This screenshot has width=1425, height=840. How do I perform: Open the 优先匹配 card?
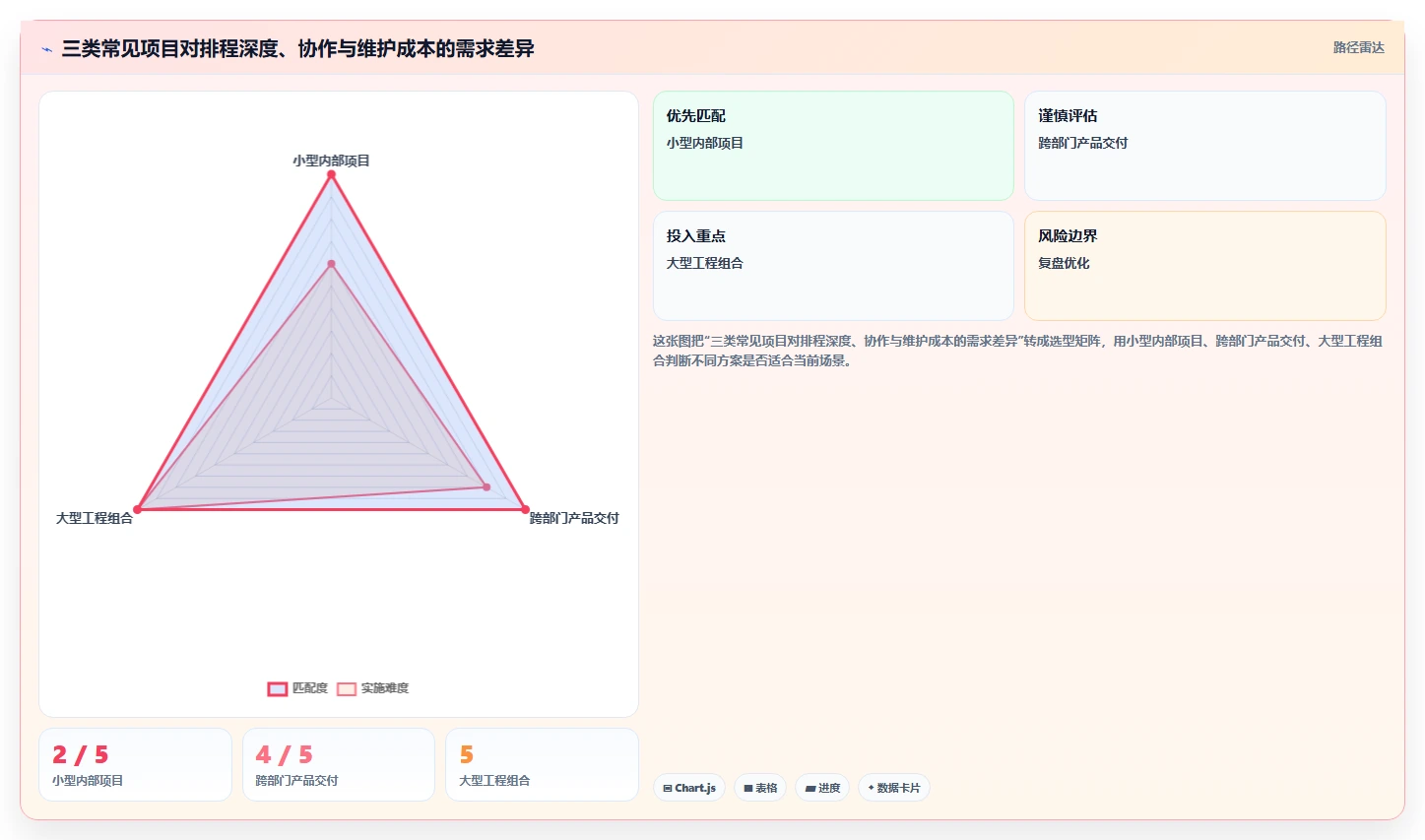[x=833, y=146]
